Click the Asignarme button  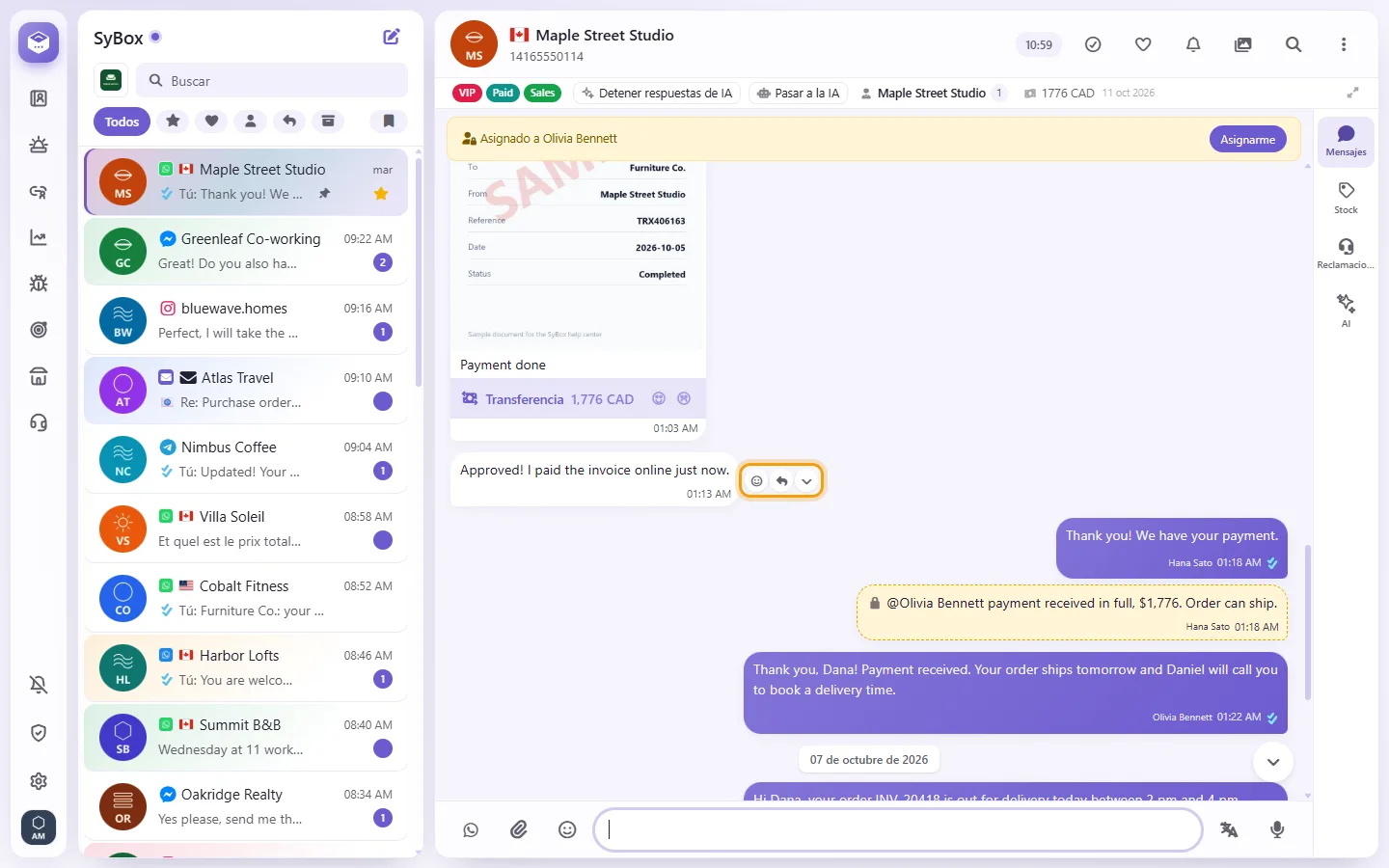pyautogui.click(x=1248, y=140)
